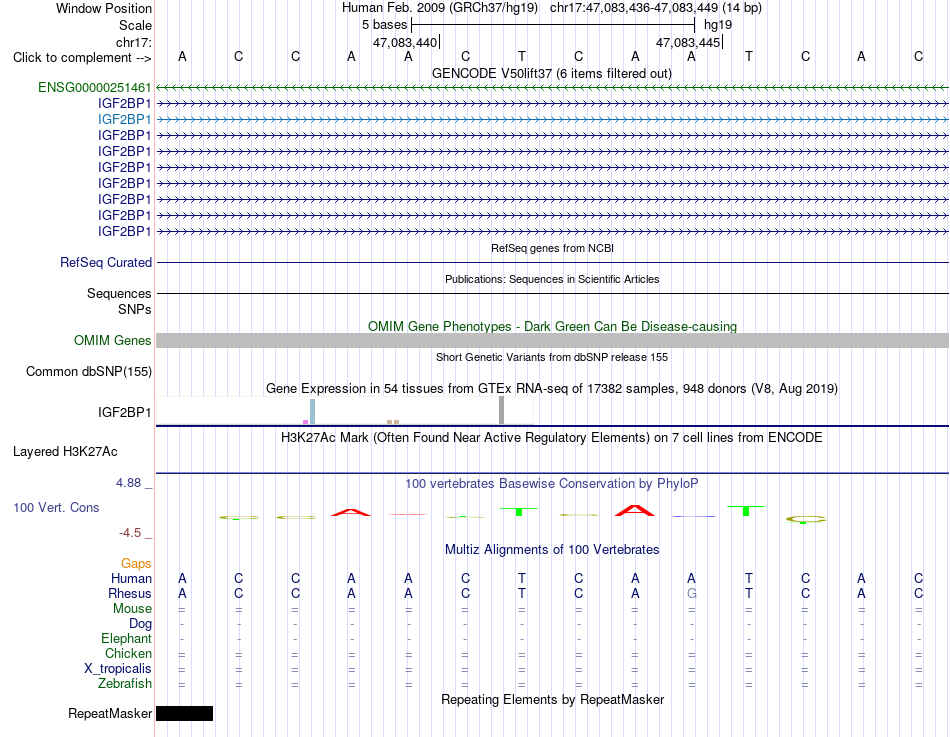Image resolution: width=950 pixels, height=737 pixels.
Task: Select the X_tropicalis alignment row label
Action: coord(118,669)
